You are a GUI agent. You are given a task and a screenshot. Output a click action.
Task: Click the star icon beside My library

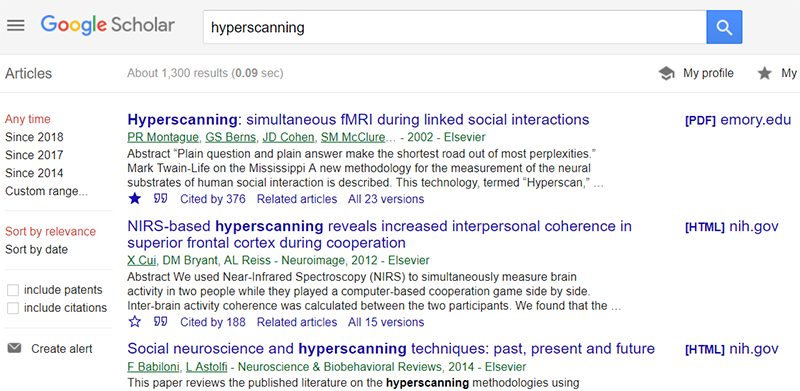point(764,74)
